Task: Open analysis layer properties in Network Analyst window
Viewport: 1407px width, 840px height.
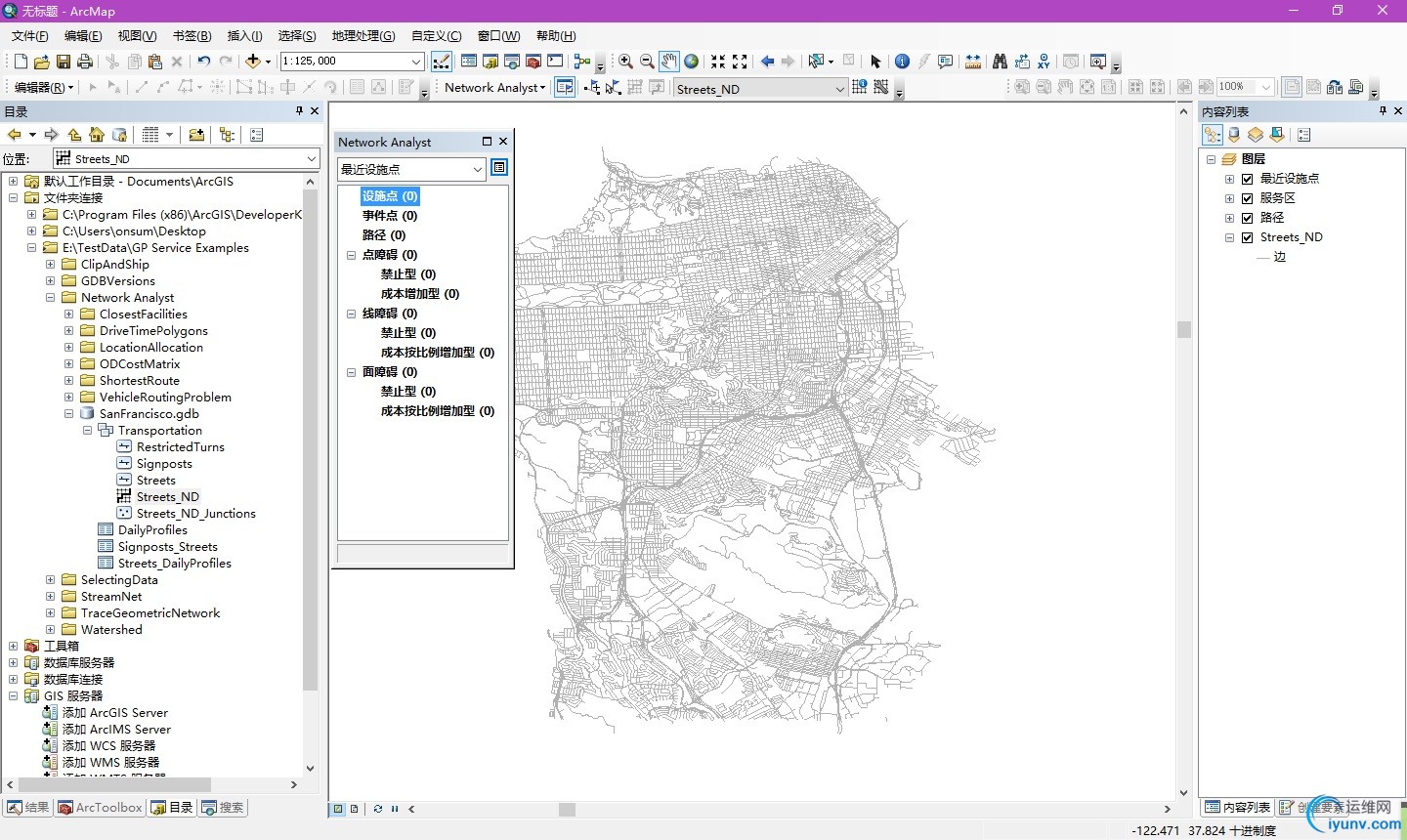Action: [x=499, y=168]
